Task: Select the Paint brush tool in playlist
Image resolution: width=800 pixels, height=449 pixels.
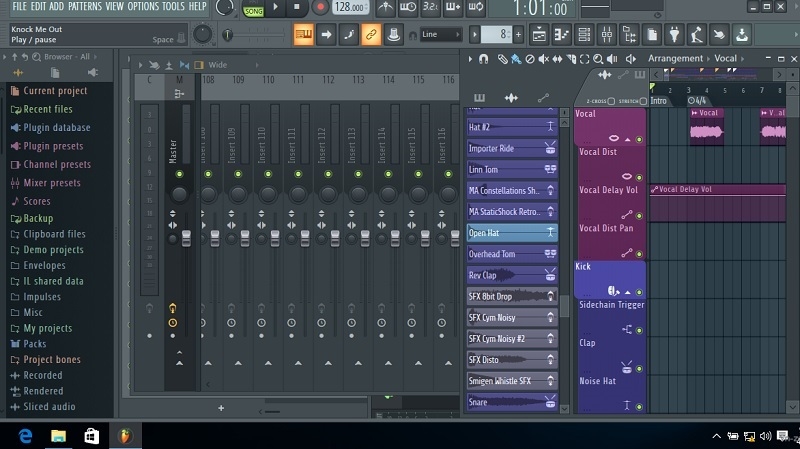Action: 516,59
